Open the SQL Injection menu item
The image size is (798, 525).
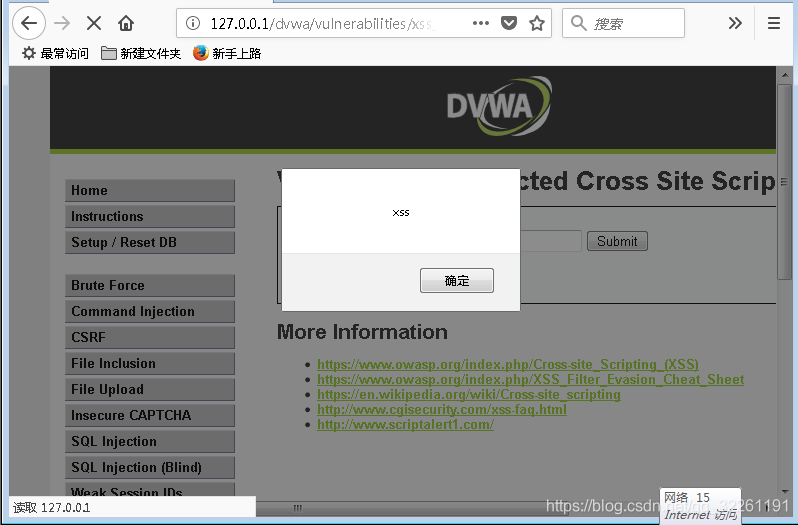[x=150, y=441]
